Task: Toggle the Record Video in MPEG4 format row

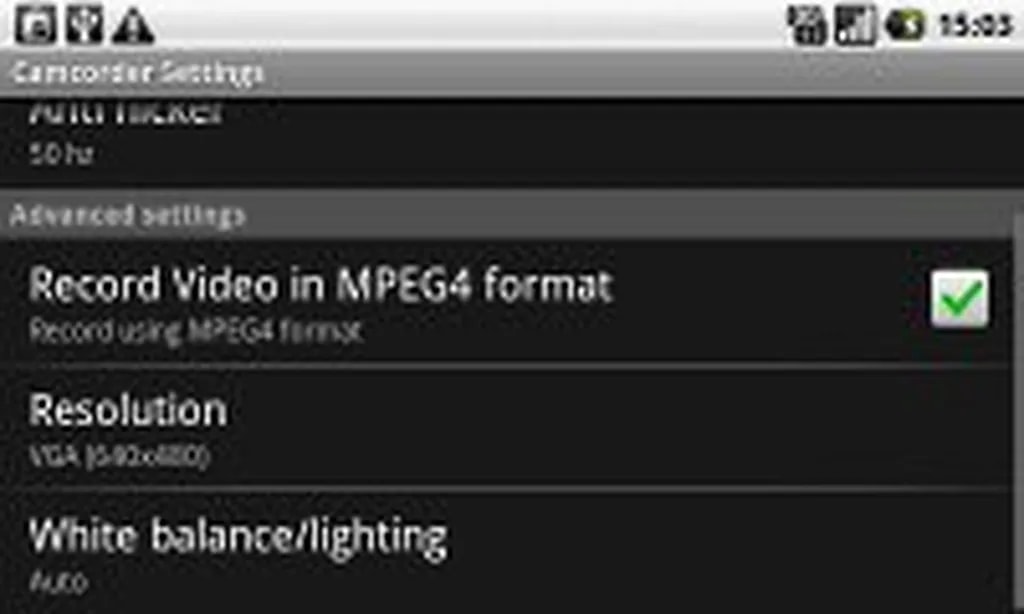Action: coord(506,303)
